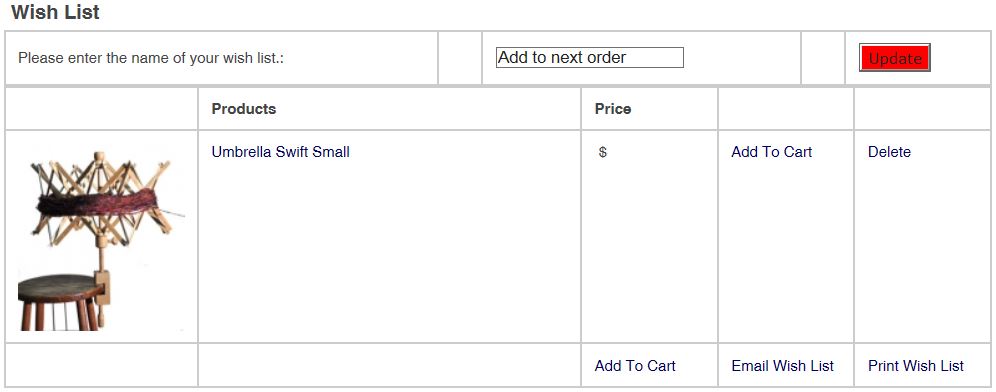Focus the wish list name input field
This screenshot has width=996, height=392.
[589, 58]
